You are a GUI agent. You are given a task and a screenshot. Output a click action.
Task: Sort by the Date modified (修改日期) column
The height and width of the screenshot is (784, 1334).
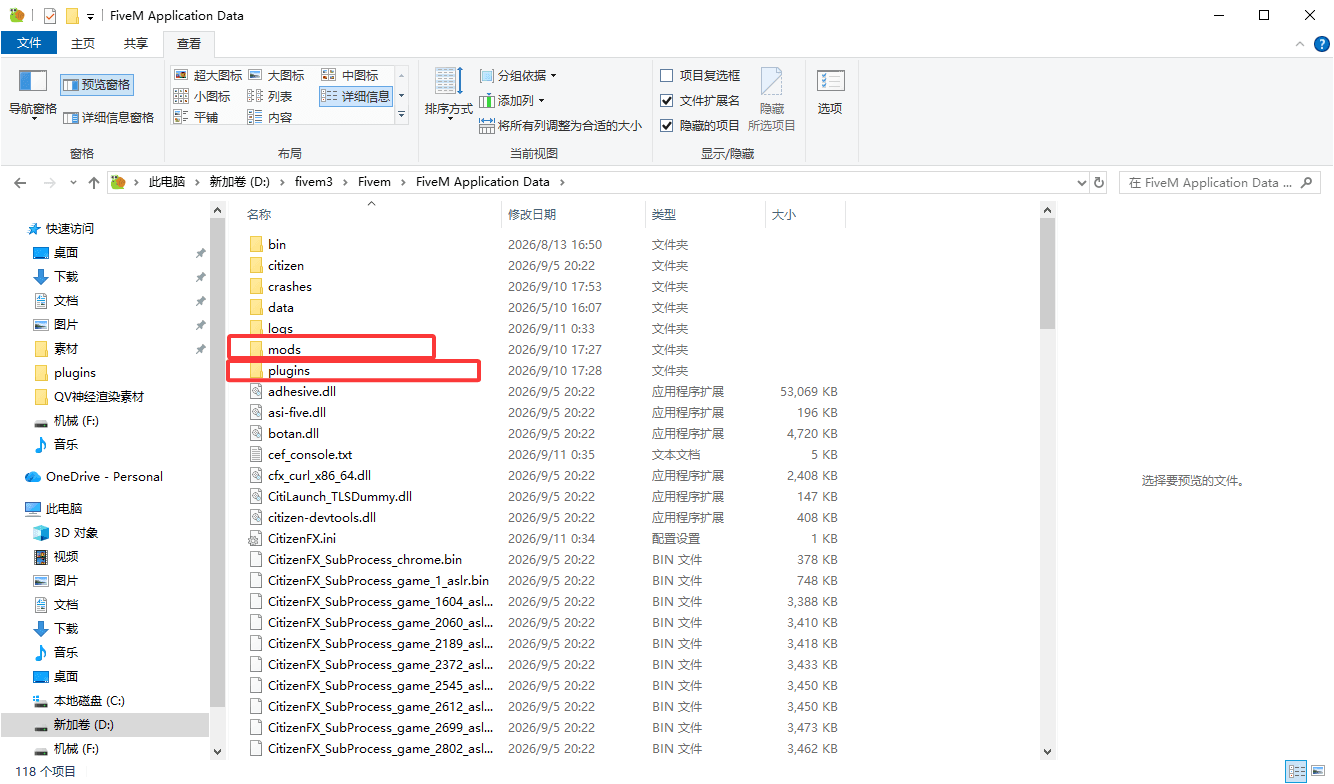(574, 214)
